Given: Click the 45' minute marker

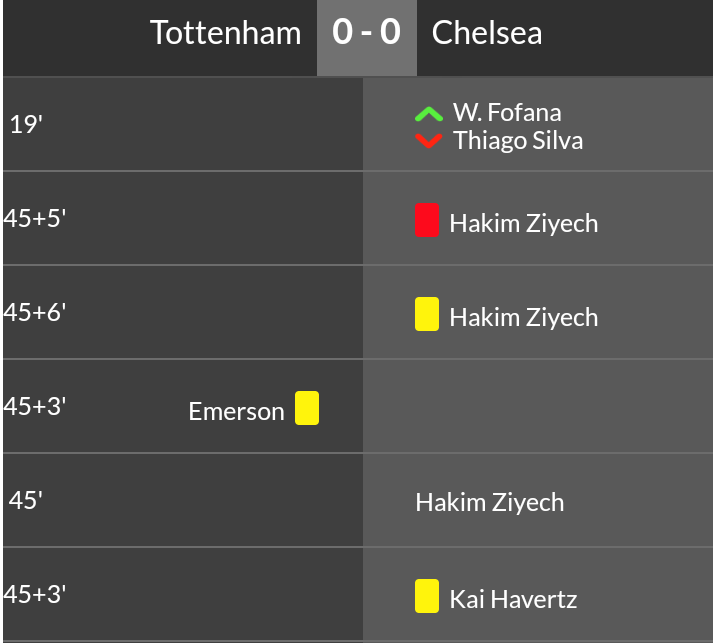Looking at the screenshot, I should (26, 500).
